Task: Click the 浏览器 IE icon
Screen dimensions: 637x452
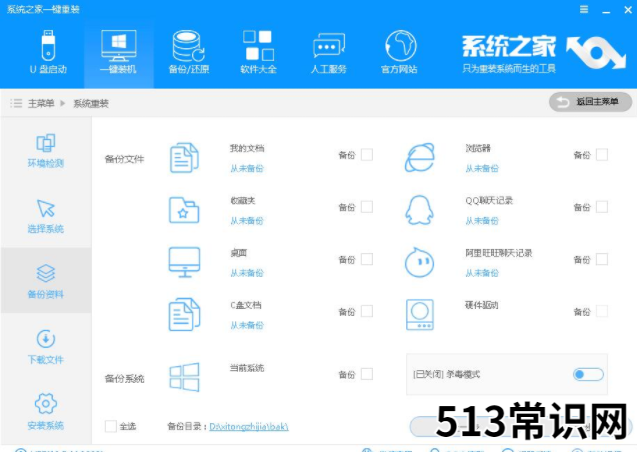Action: 420,158
